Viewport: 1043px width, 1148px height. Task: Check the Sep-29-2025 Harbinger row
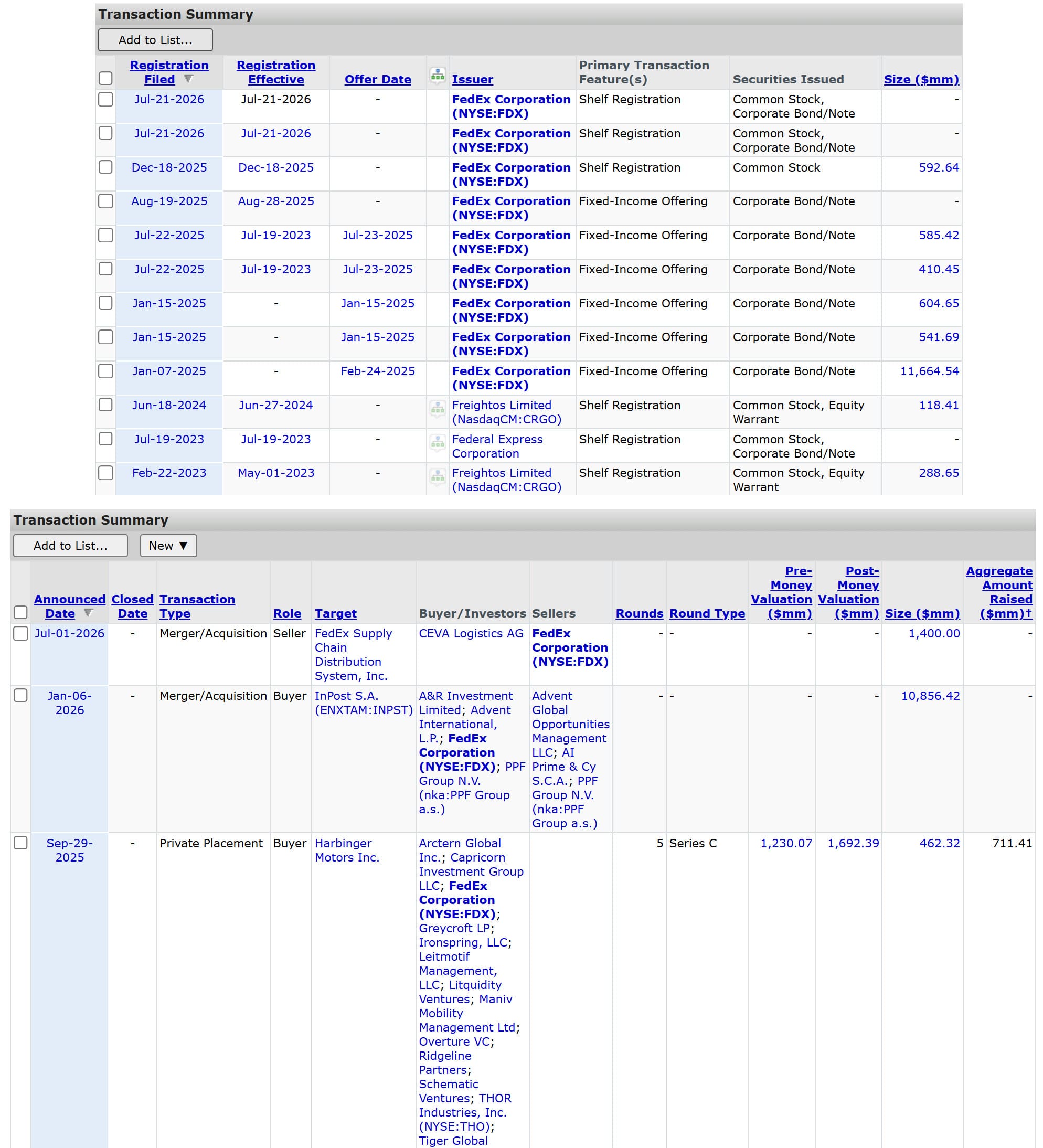point(20,843)
